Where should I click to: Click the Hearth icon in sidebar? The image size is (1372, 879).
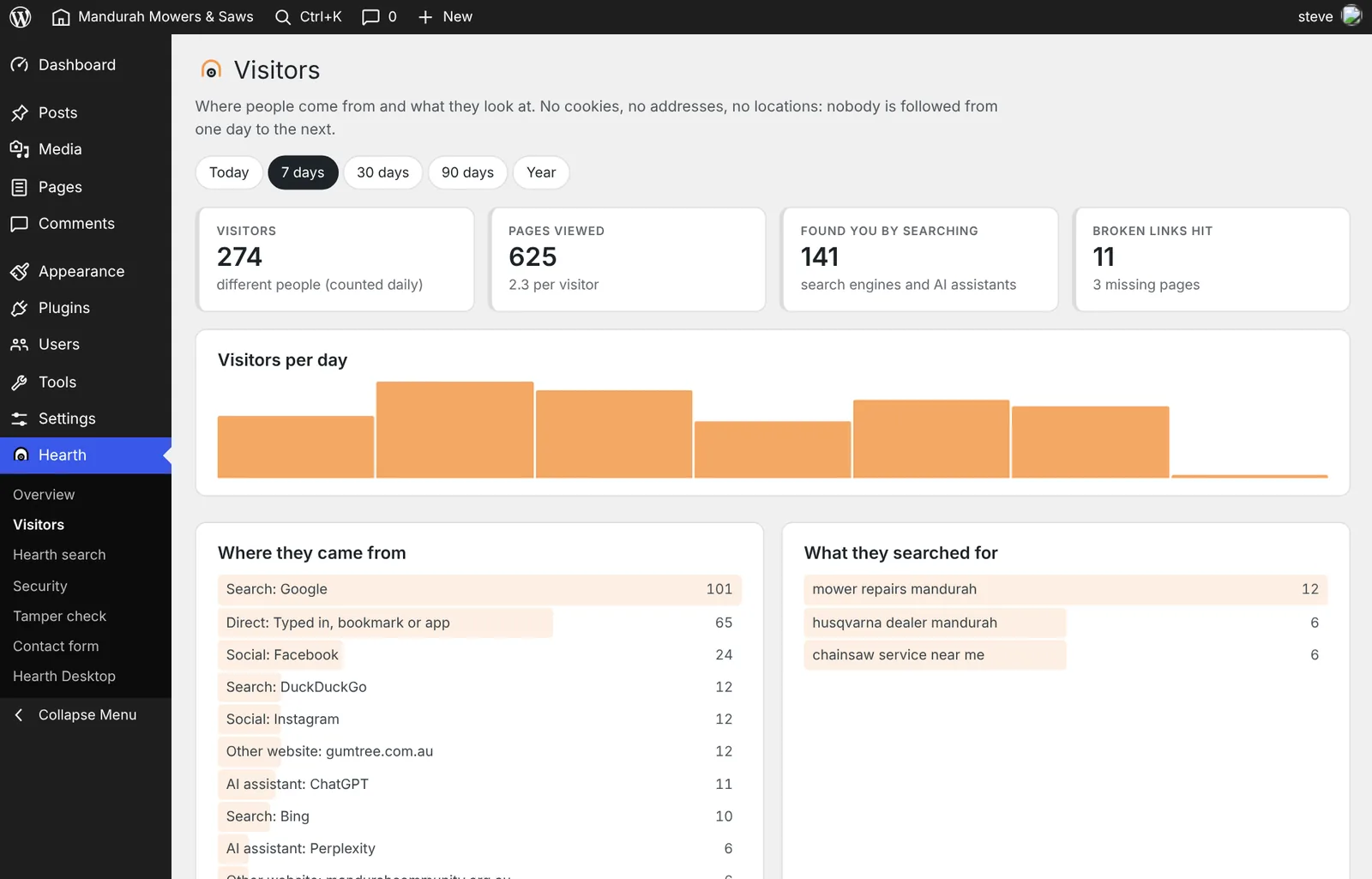[21, 455]
